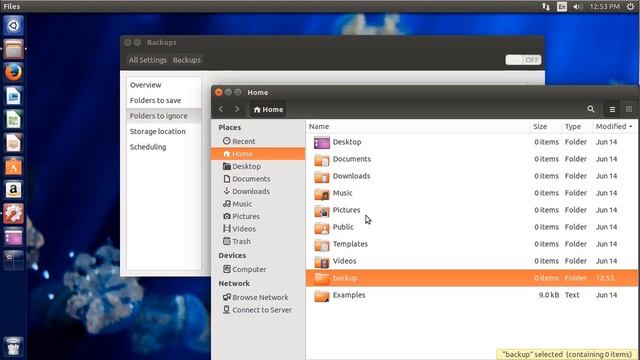640x360 pixels.
Task: Switch to list view in Files
Action: tap(612, 109)
